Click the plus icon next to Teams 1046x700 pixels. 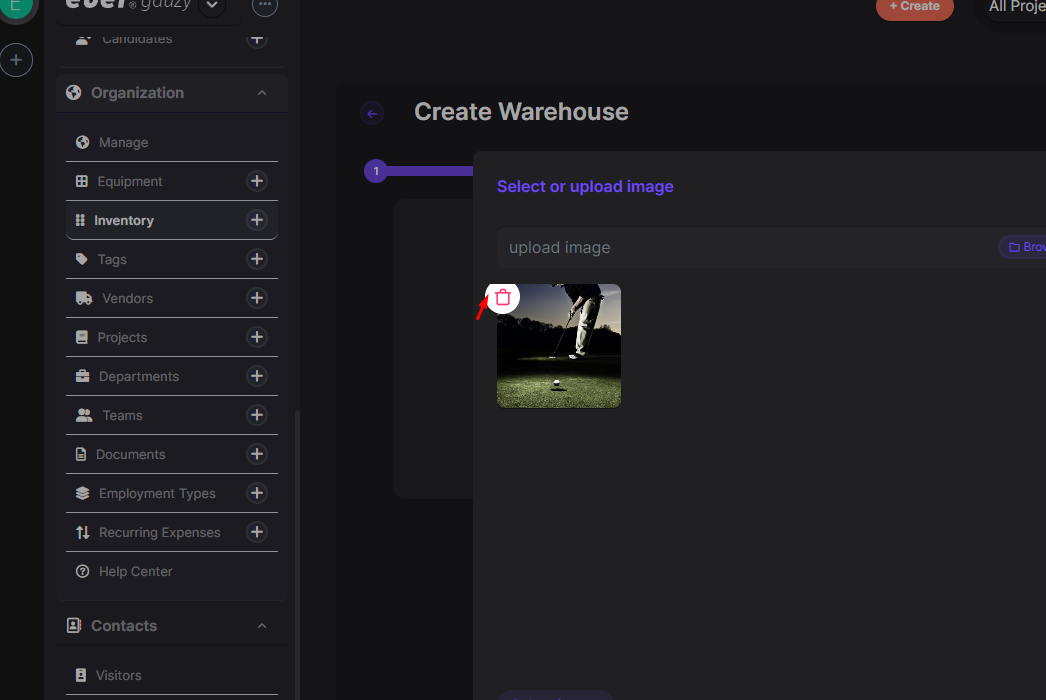coord(257,415)
